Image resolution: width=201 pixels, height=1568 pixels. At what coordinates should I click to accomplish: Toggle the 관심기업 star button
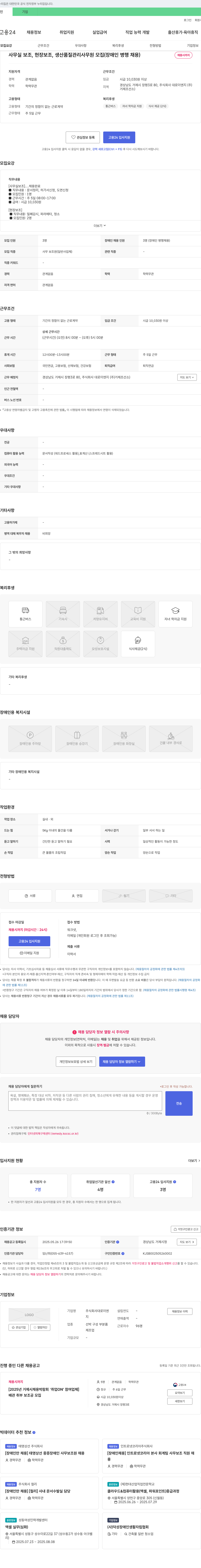click(x=19, y=1328)
